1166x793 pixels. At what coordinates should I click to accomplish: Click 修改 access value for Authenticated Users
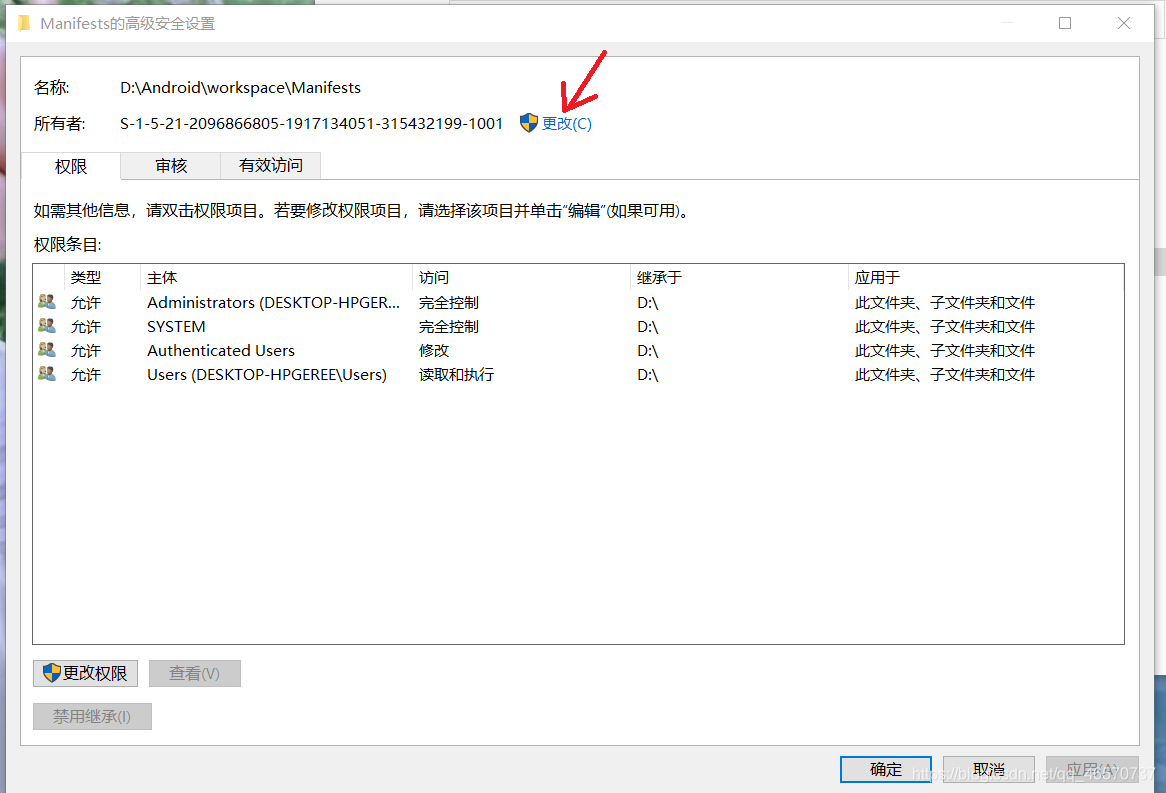[434, 350]
